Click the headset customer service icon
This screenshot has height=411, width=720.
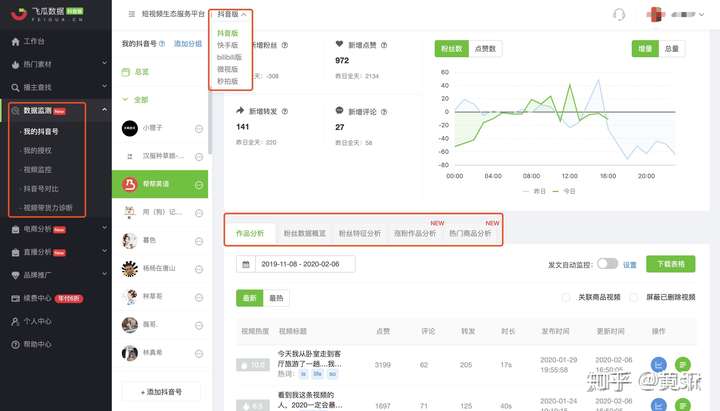click(x=619, y=15)
